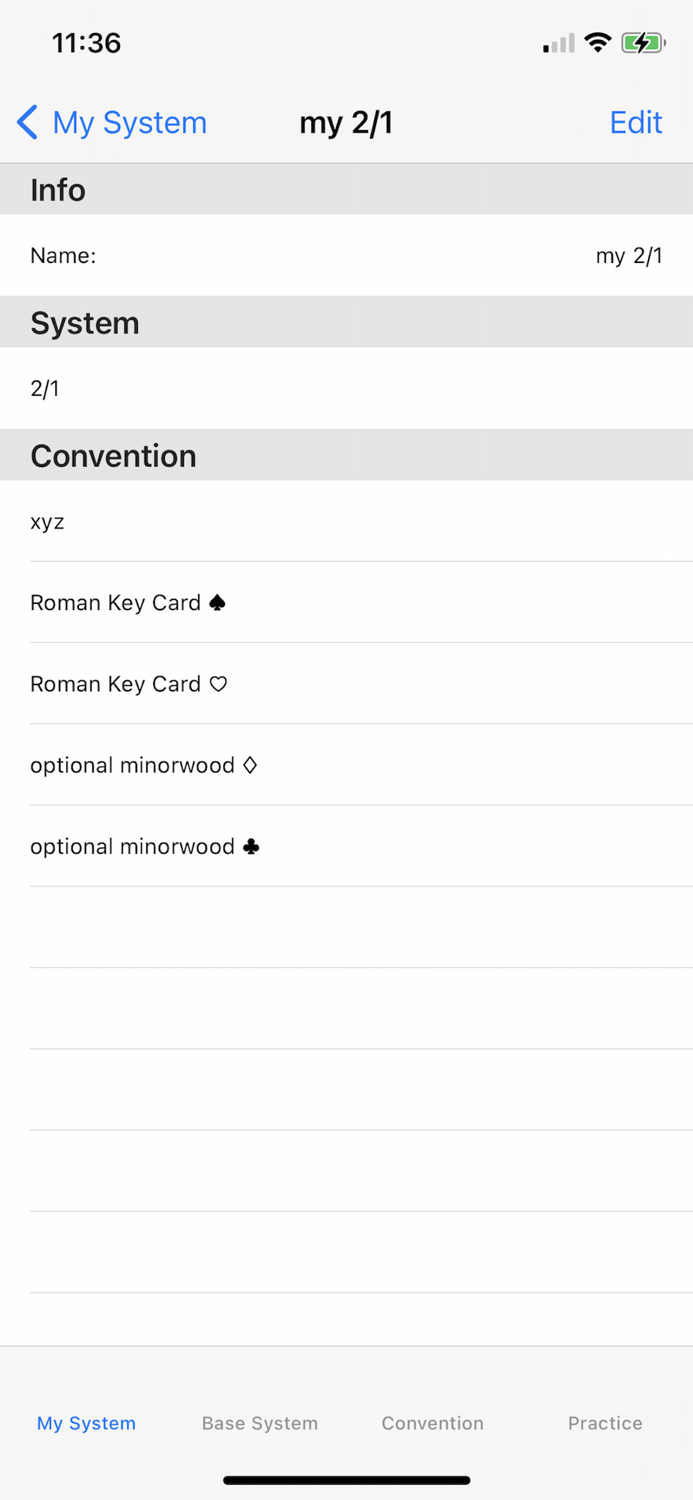This screenshot has width=693, height=1500.
Task: Switch to the Base System tab
Action: (260, 1423)
